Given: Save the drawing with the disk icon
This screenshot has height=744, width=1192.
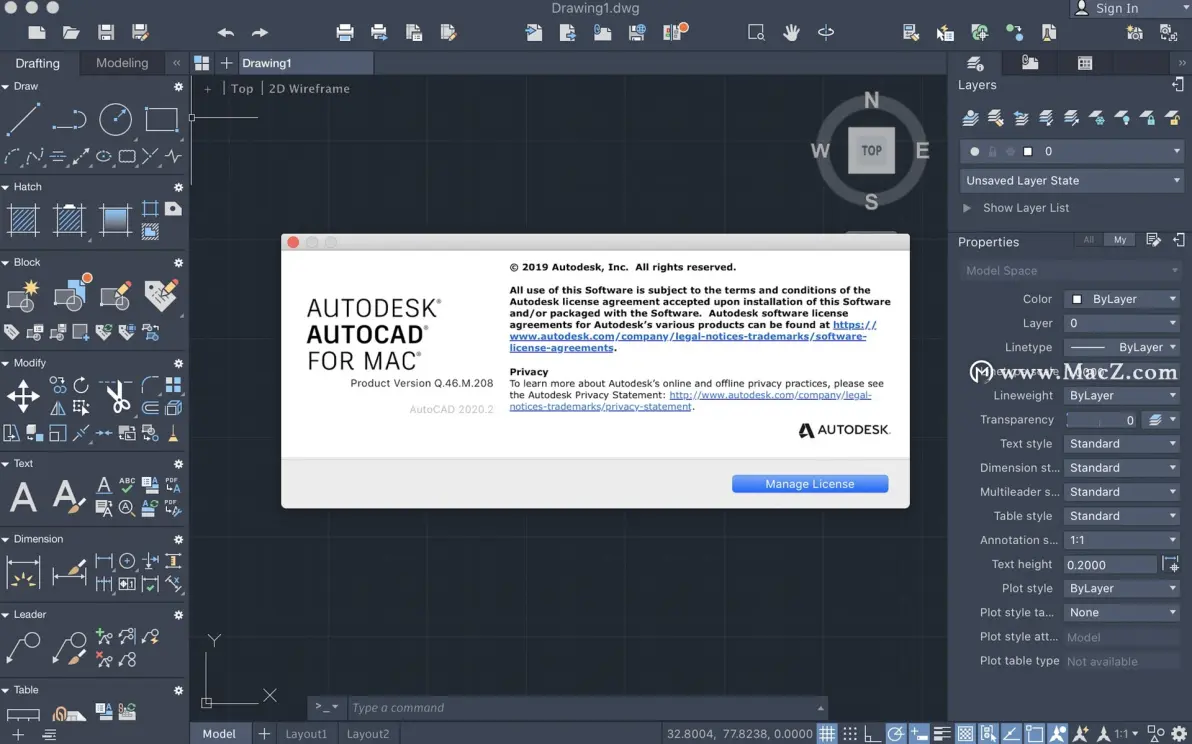Looking at the screenshot, I should click(x=106, y=32).
